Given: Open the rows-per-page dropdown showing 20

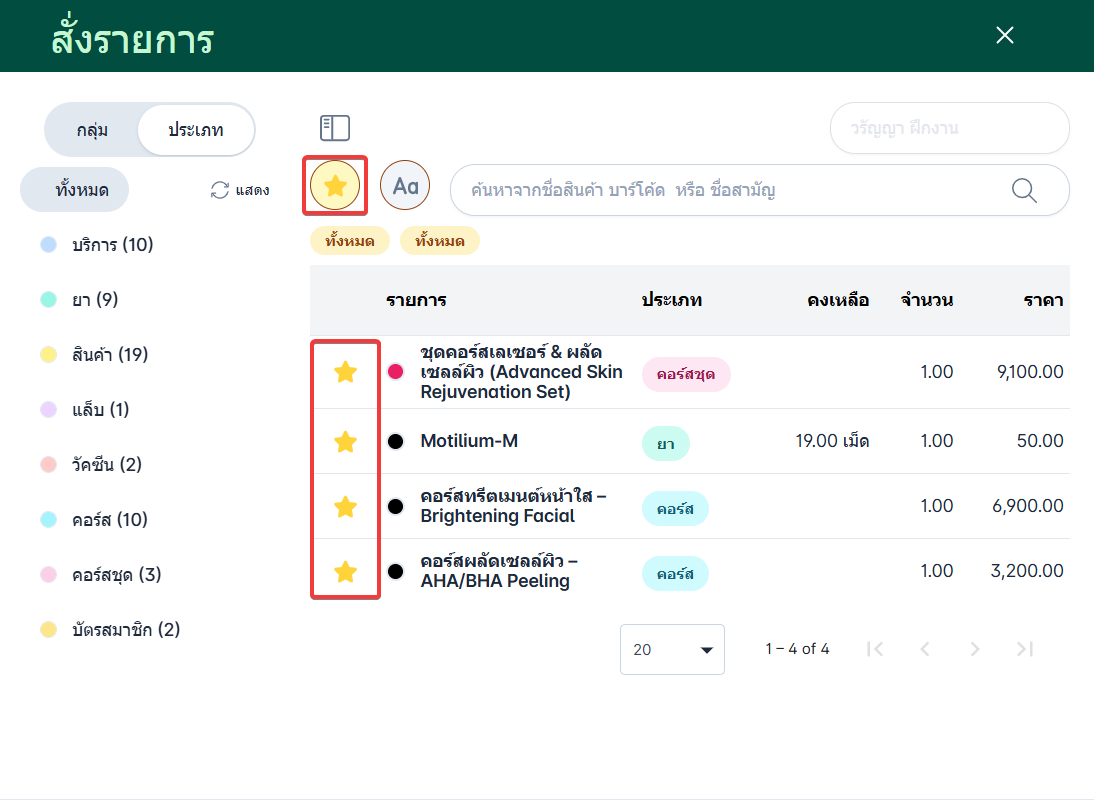Looking at the screenshot, I should click(672, 649).
